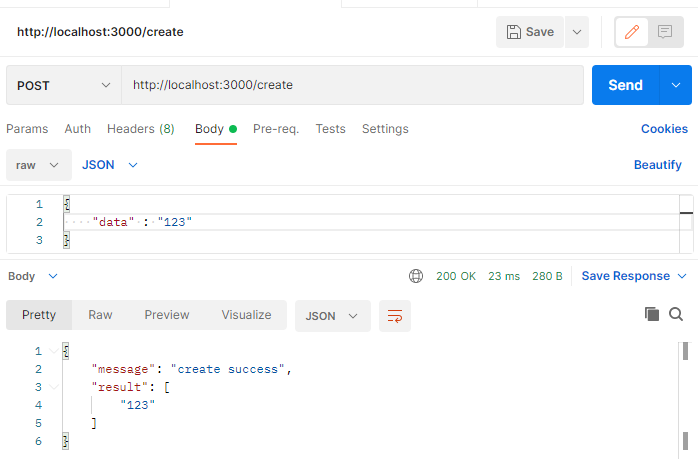Open search in response with magnifier icon
Viewport: 698px width, 459px height.
click(x=676, y=314)
